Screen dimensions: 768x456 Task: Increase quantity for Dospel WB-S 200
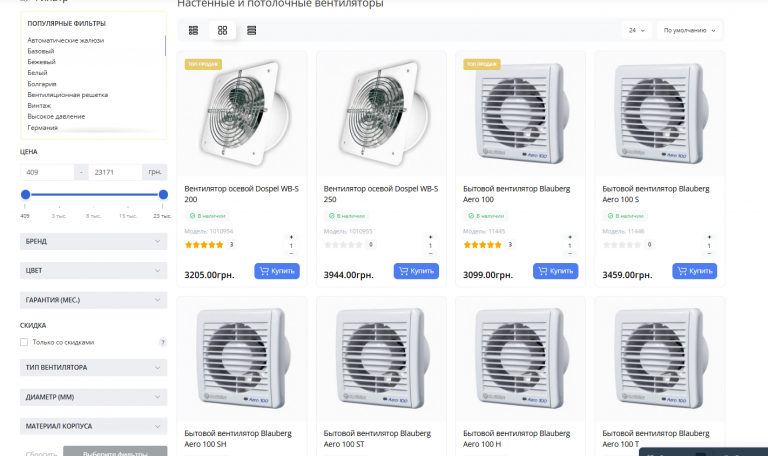(x=291, y=237)
